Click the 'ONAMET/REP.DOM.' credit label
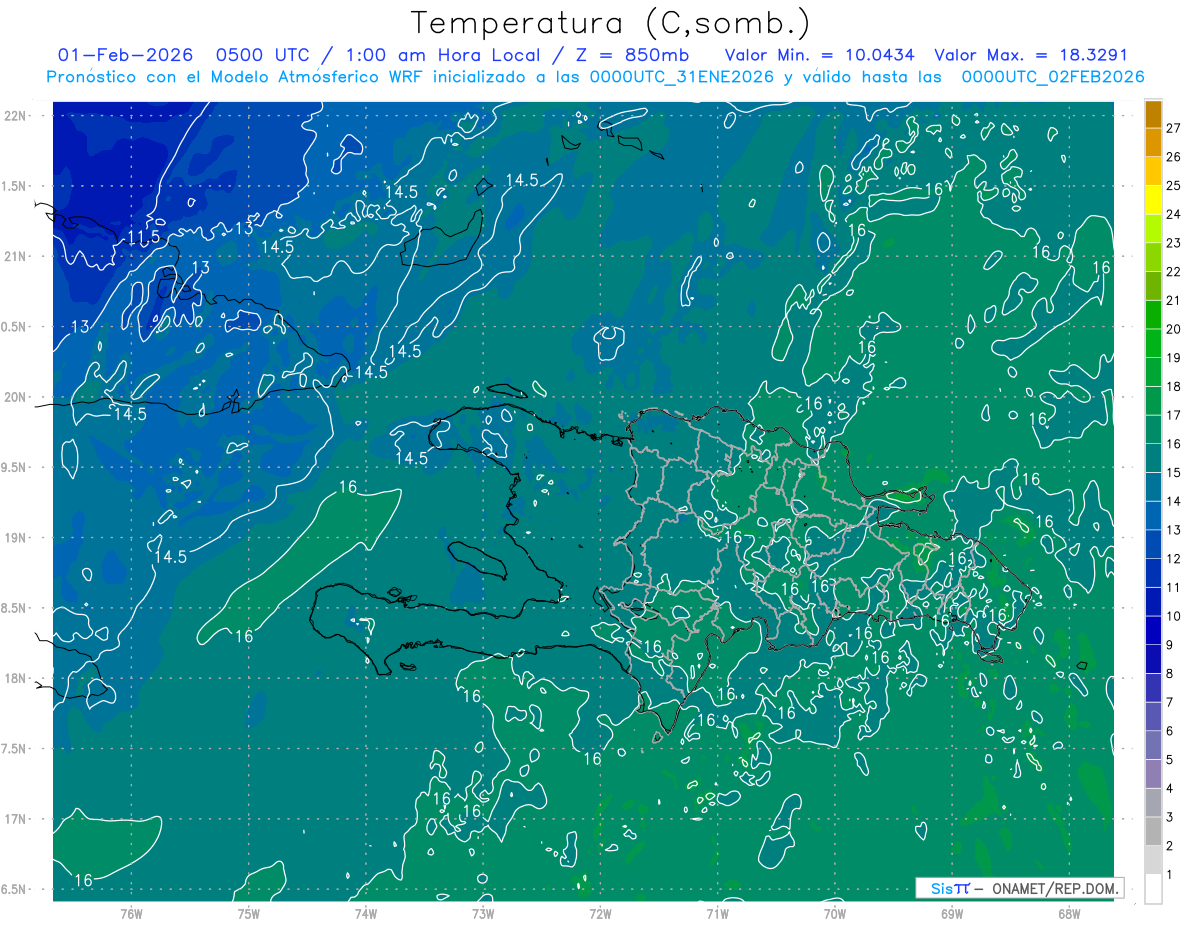 pos(1055,888)
